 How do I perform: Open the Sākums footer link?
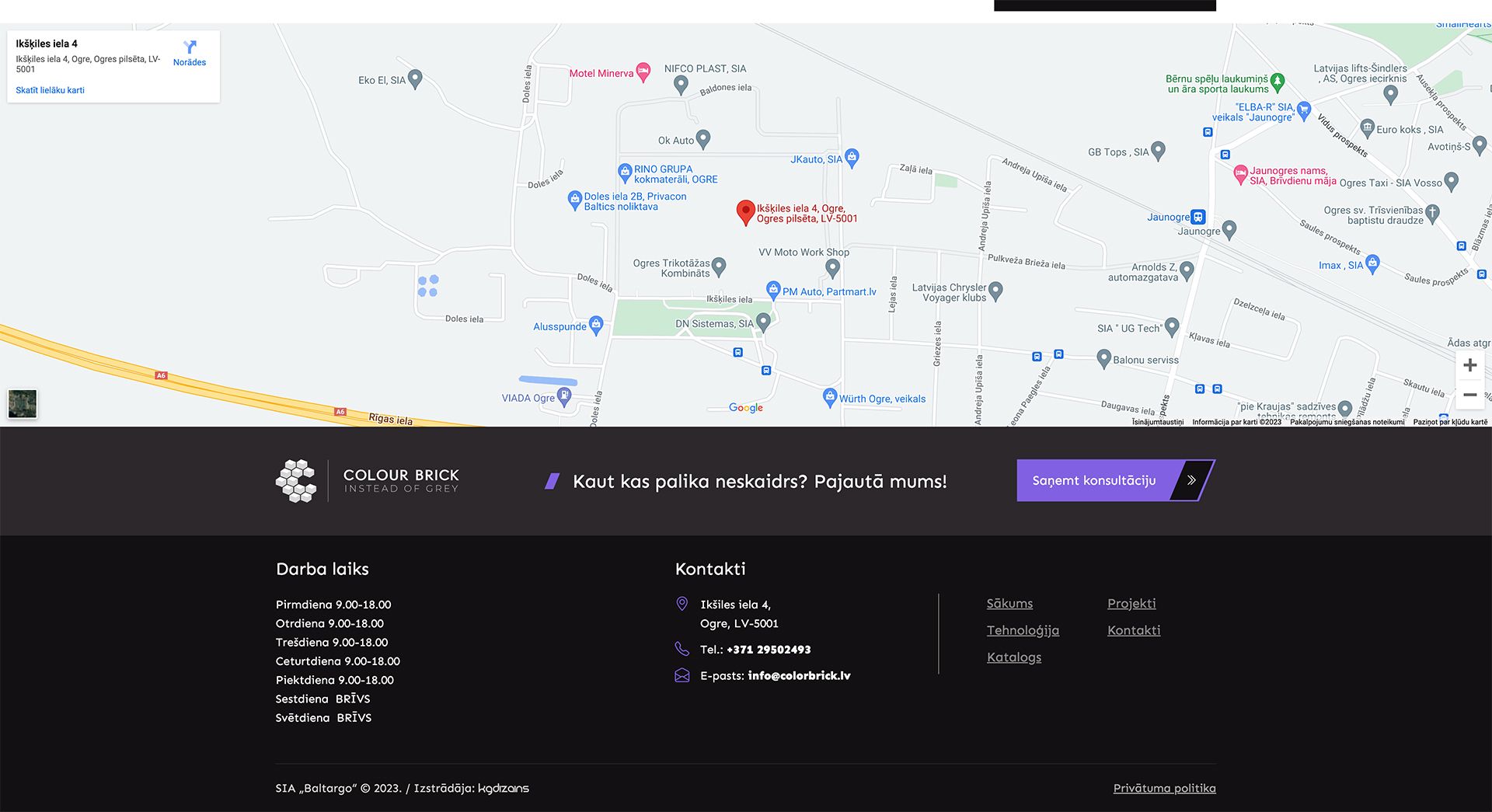(x=1009, y=604)
